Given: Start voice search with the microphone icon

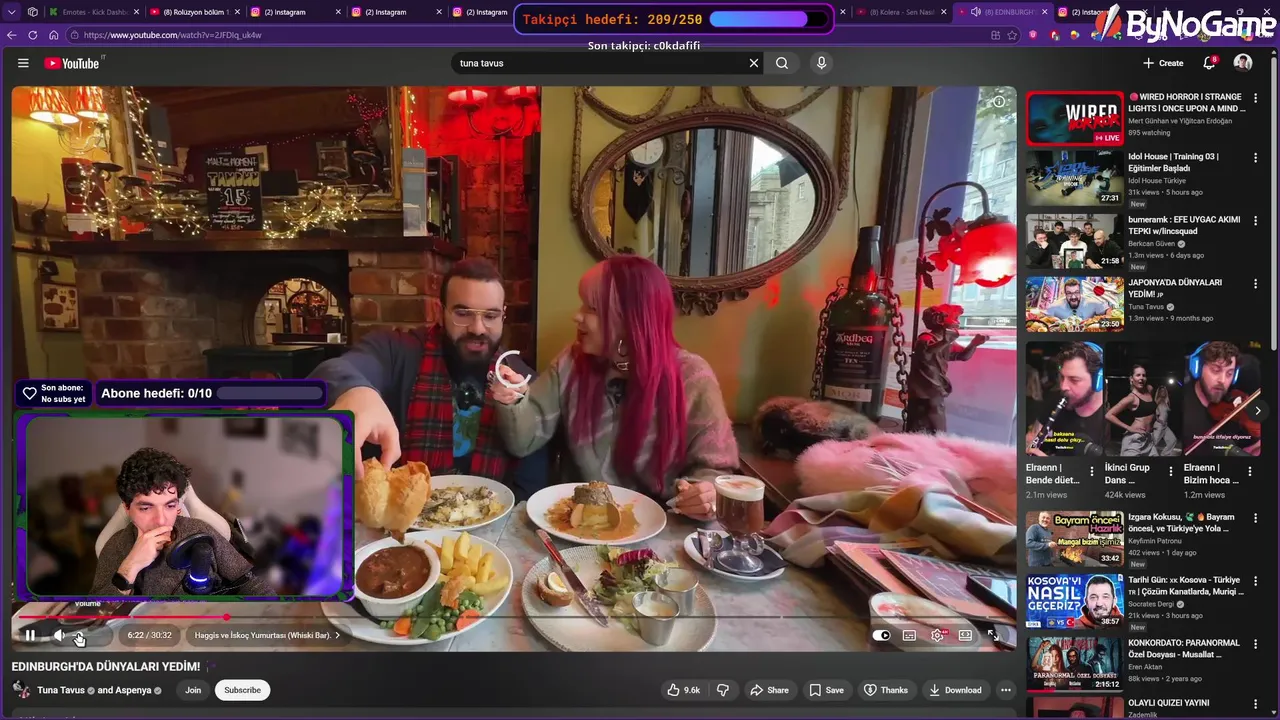Looking at the screenshot, I should tap(821, 63).
